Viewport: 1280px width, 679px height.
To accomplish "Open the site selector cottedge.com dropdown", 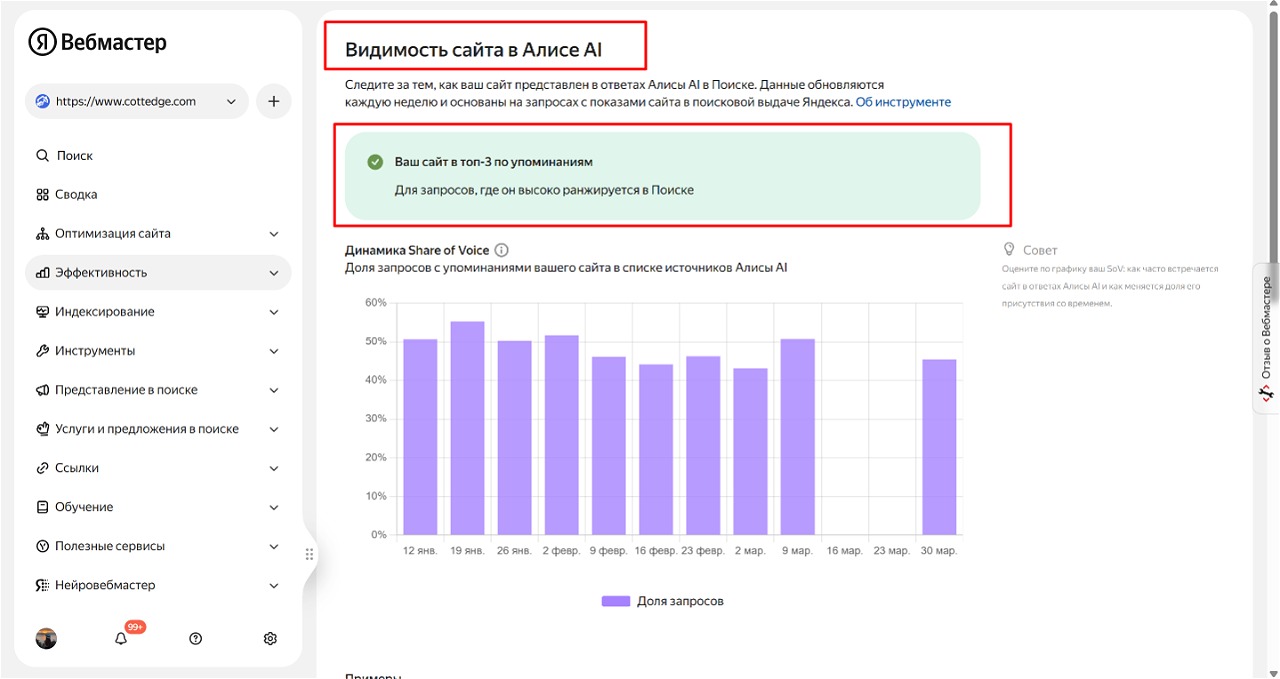I will click(136, 101).
